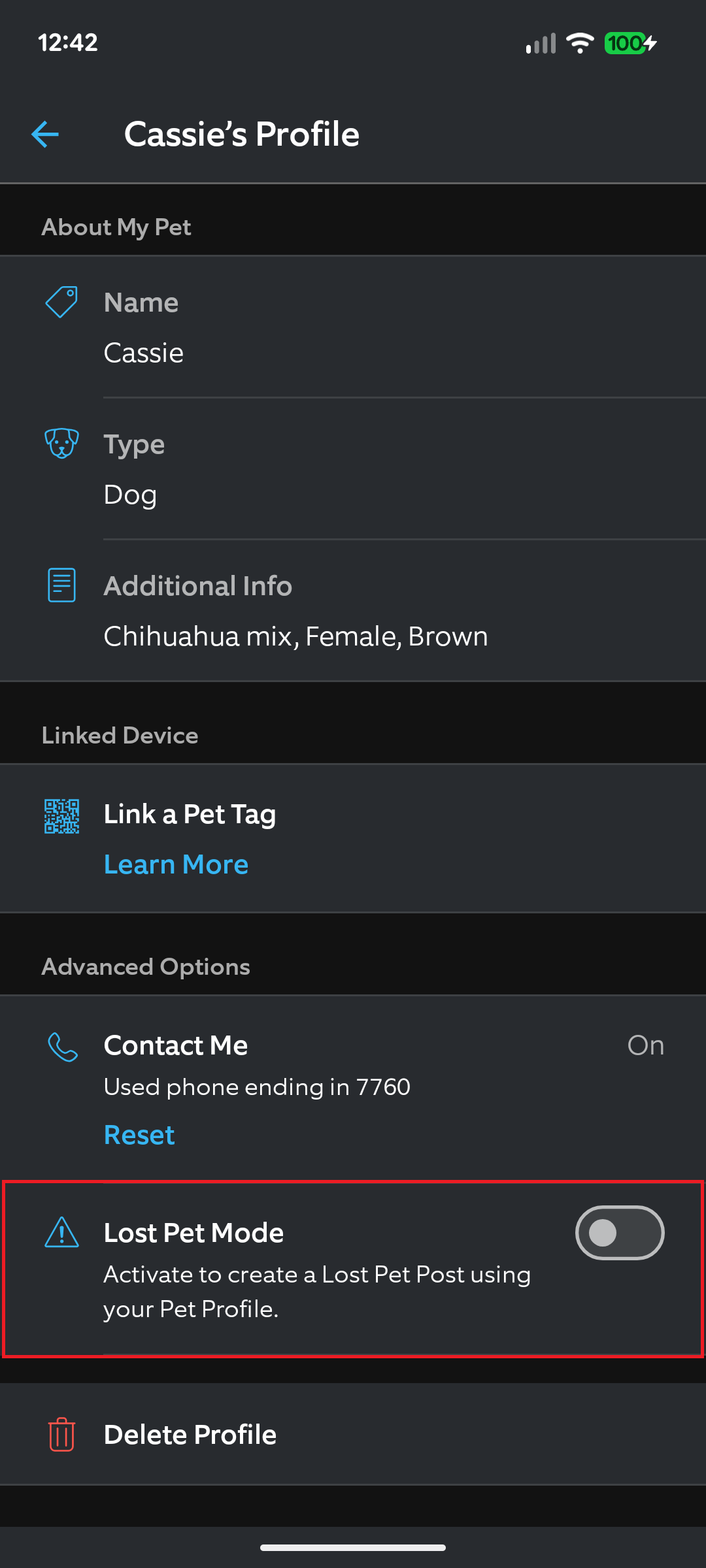Tap the Contact Me On status

point(646,1045)
